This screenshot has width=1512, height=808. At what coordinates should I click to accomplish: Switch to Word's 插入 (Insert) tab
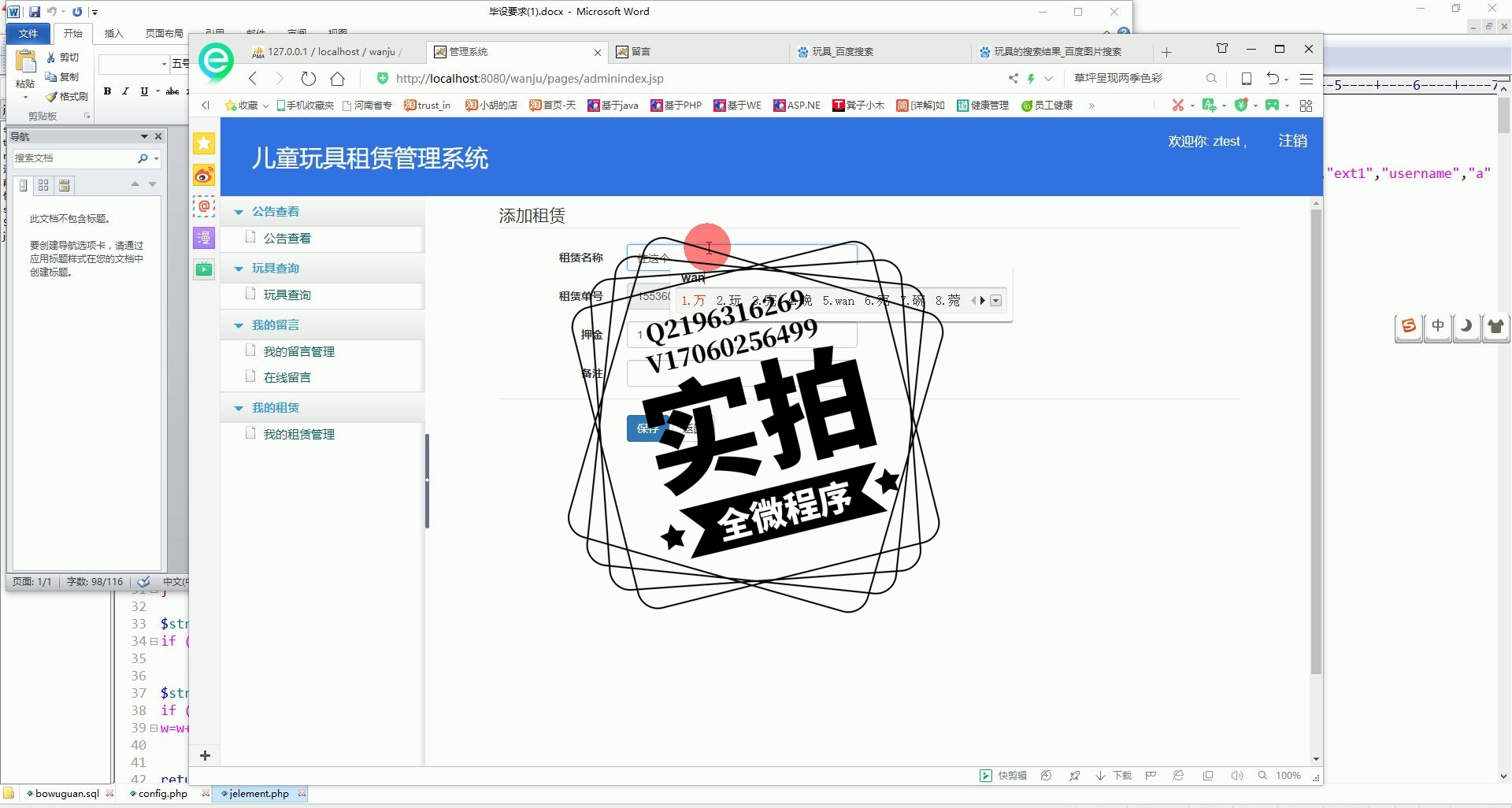[x=114, y=33]
